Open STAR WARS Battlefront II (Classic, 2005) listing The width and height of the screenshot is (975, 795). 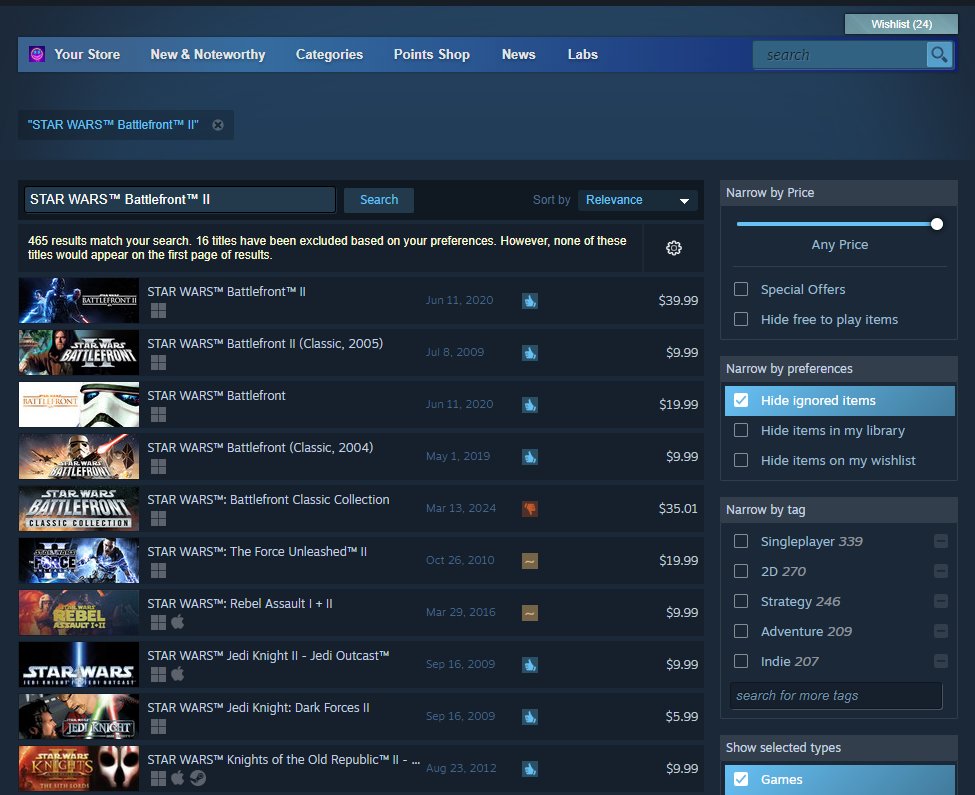[x=361, y=353]
